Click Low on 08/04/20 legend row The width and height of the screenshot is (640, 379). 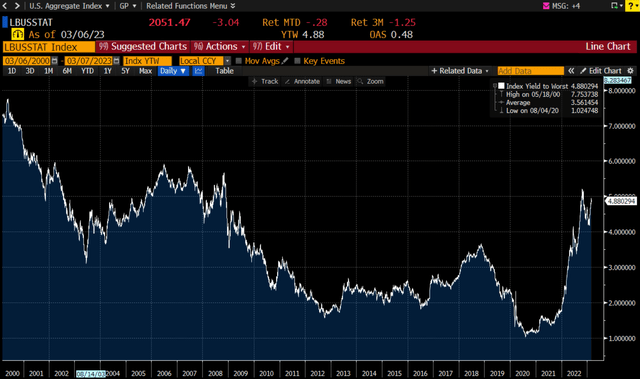[548, 111]
